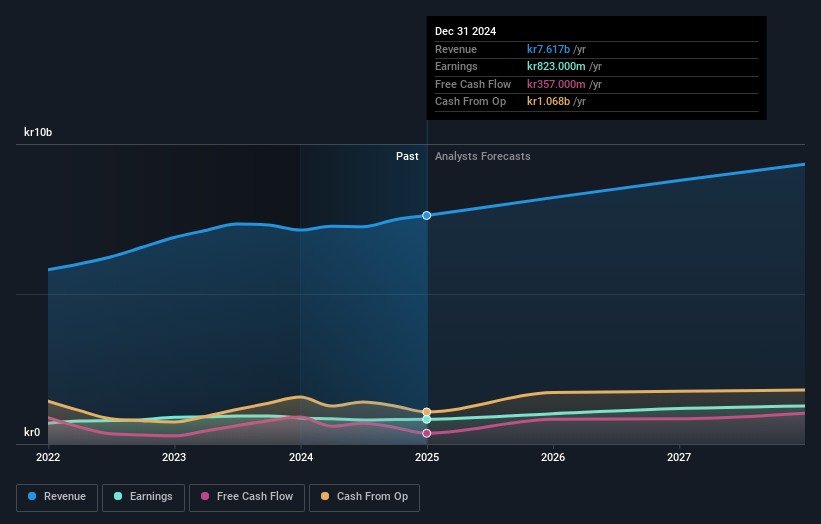Click the Cash From Op marker at 2025

click(427, 412)
